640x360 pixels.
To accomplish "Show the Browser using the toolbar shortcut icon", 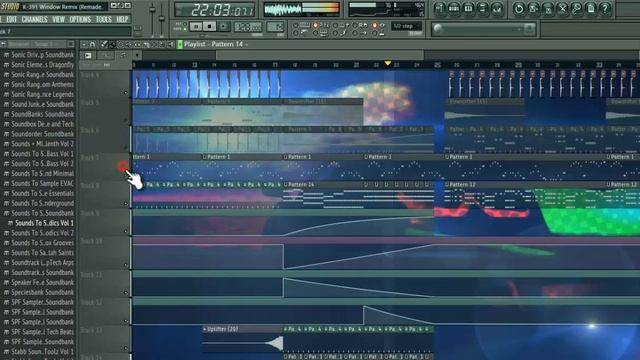I will point(483,9).
